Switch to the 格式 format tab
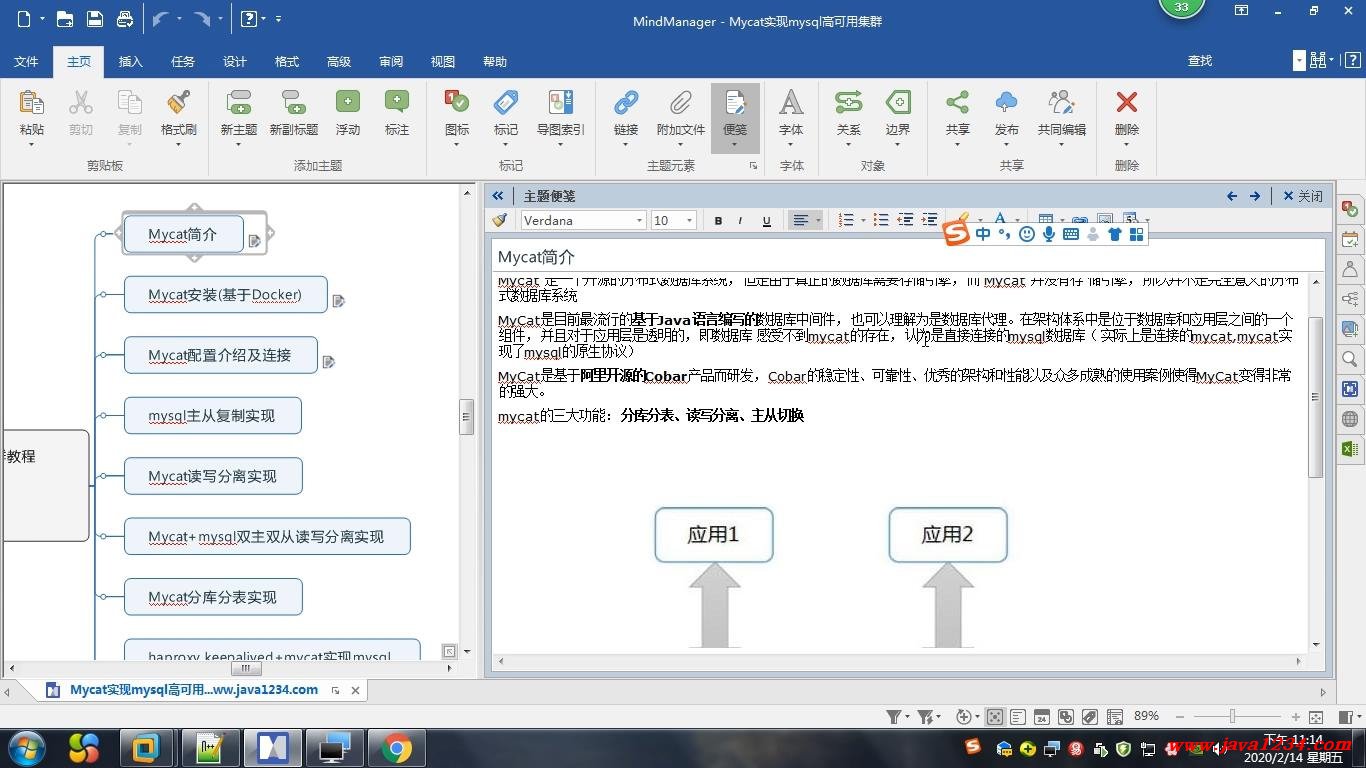The width and height of the screenshot is (1366, 768). click(287, 62)
